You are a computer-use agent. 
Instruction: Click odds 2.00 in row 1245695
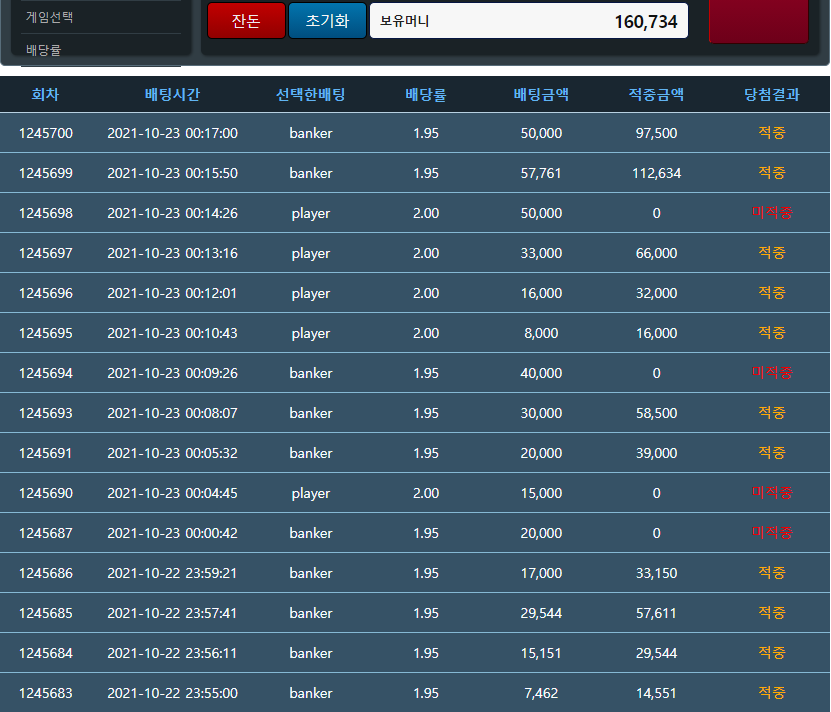pyautogui.click(x=426, y=333)
